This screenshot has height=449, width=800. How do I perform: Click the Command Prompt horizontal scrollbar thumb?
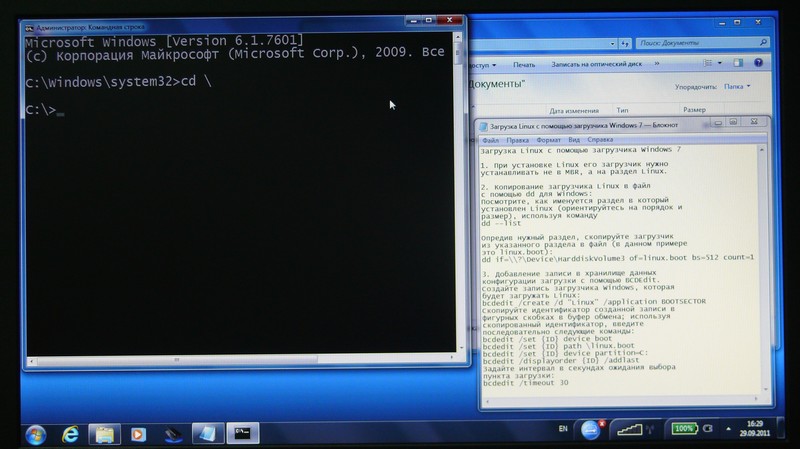coord(177,360)
